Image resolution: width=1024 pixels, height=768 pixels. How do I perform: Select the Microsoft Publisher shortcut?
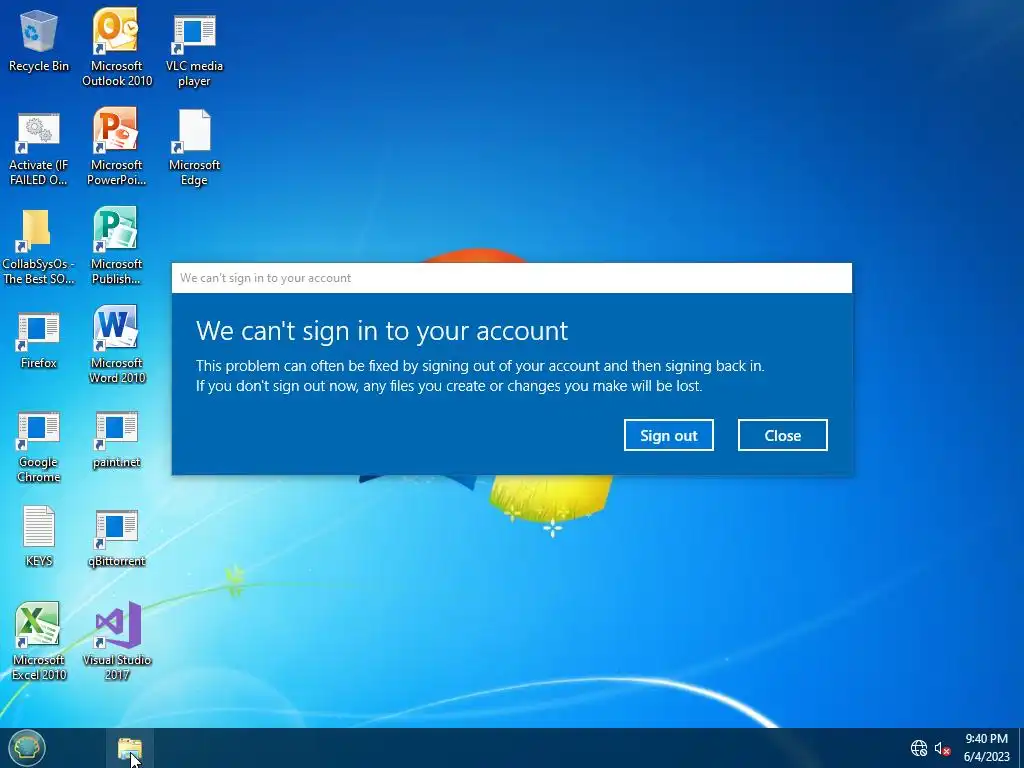point(116,246)
